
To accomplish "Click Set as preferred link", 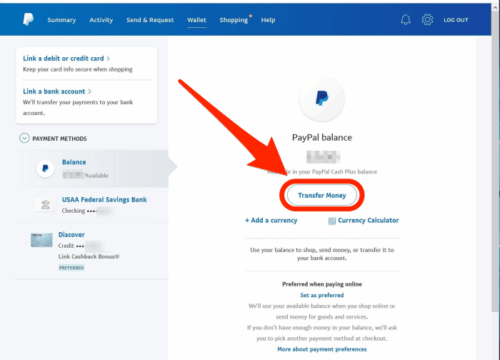I will point(322,295).
